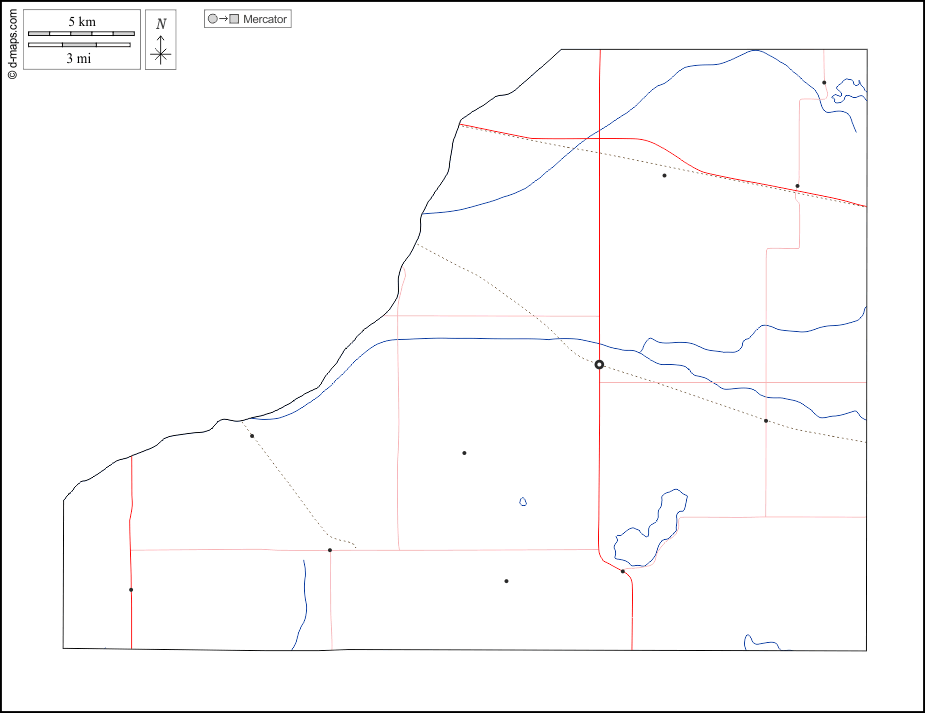Screen dimensions: 925x713
Task: Select the large irregular lake southeast of ring marker
Action: point(650,530)
